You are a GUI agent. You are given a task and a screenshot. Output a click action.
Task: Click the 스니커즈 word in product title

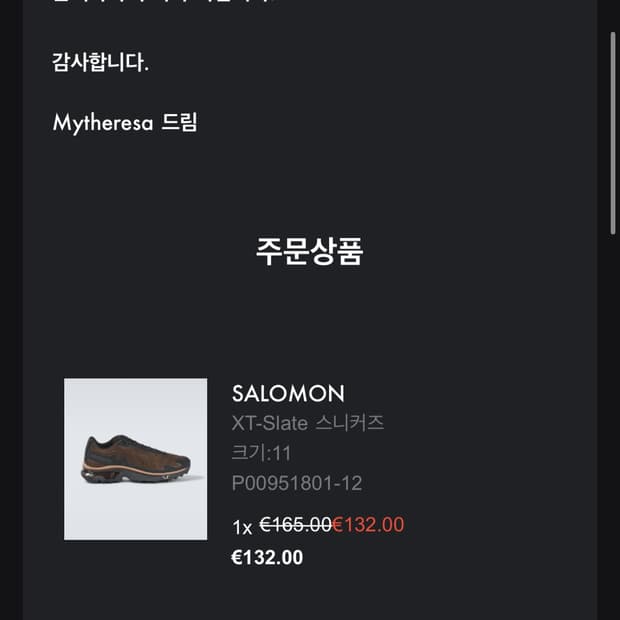(350, 423)
